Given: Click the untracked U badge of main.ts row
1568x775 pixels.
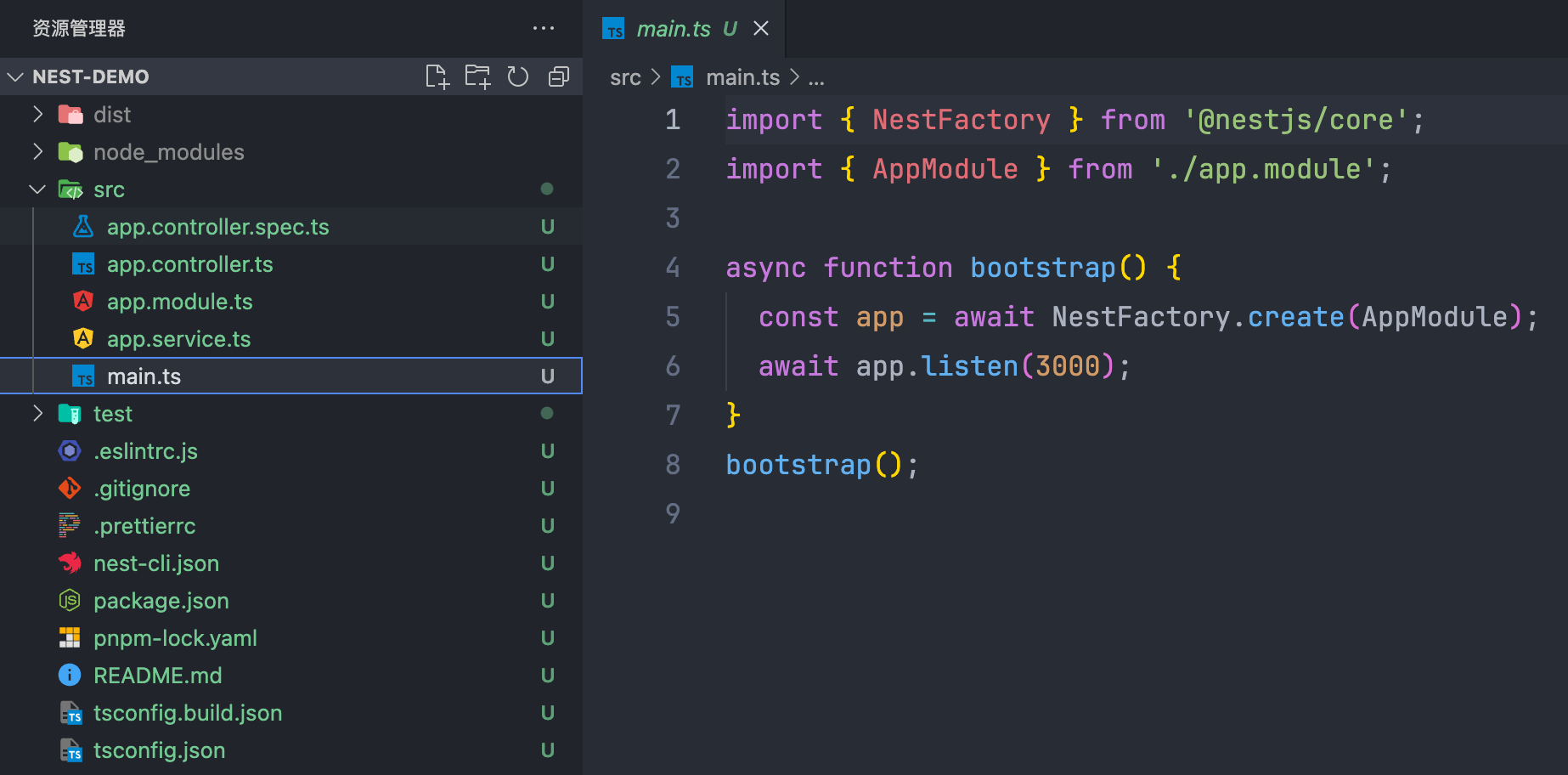Looking at the screenshot, I should (548, 376).
